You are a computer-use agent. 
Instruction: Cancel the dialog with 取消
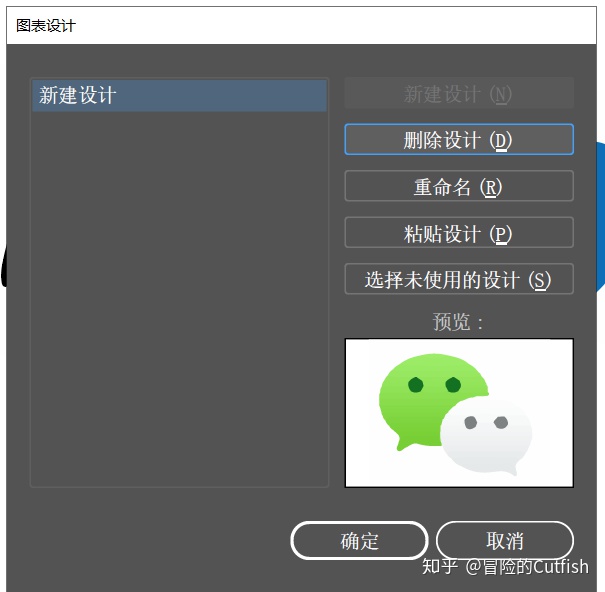point(505,540)
